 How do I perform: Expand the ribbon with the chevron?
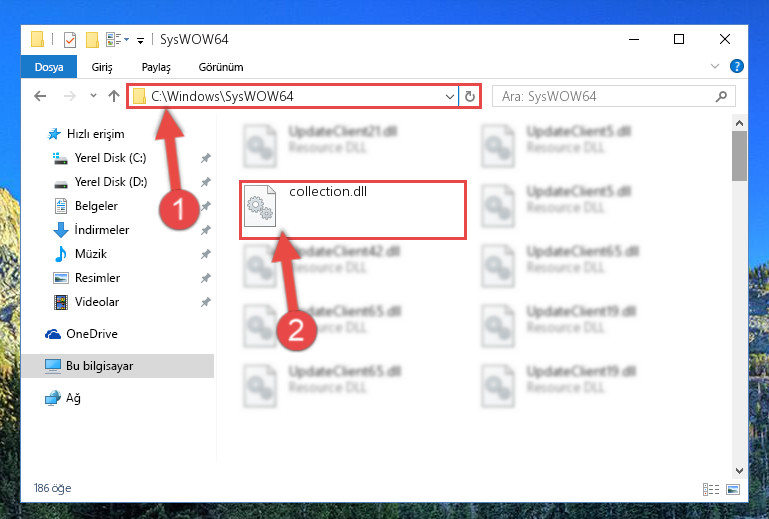tap(715, 66)
